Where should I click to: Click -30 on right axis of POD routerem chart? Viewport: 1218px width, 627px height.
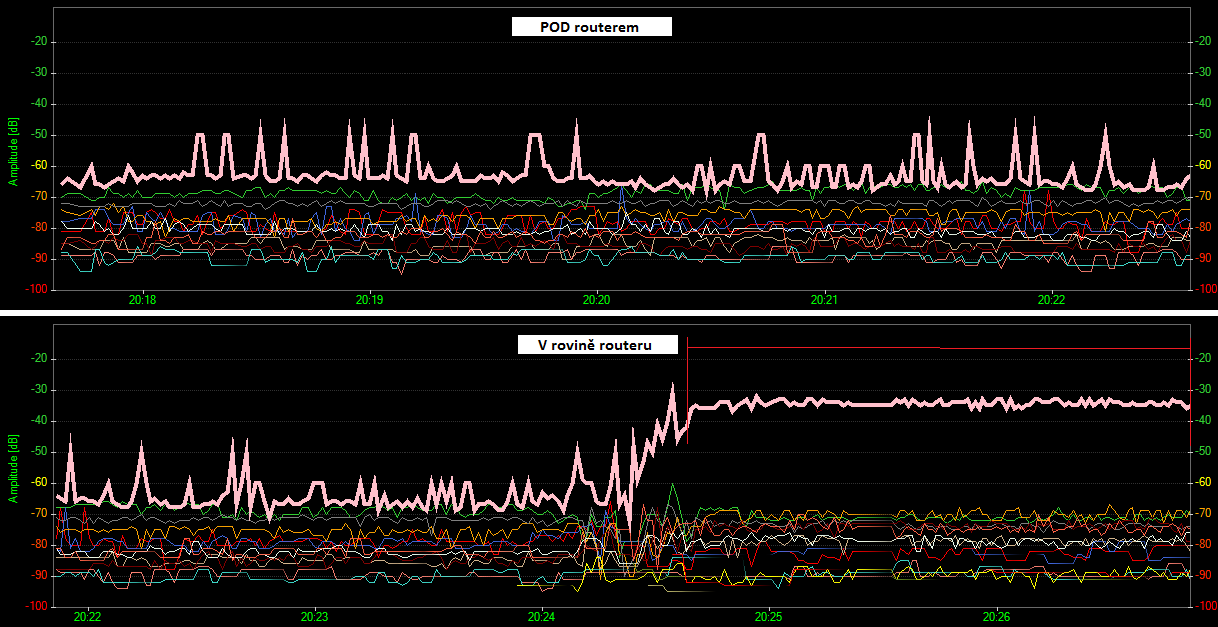point(1203,72)
